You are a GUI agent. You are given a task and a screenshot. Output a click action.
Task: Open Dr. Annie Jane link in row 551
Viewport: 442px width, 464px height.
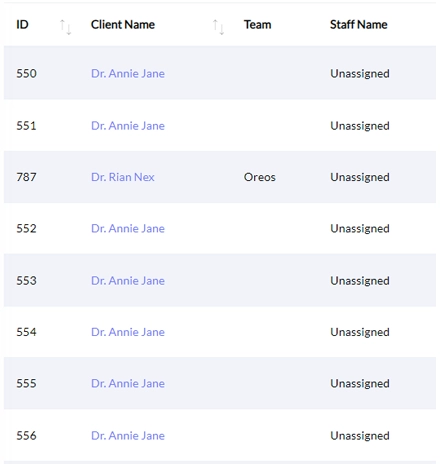(x=128, y=126)
